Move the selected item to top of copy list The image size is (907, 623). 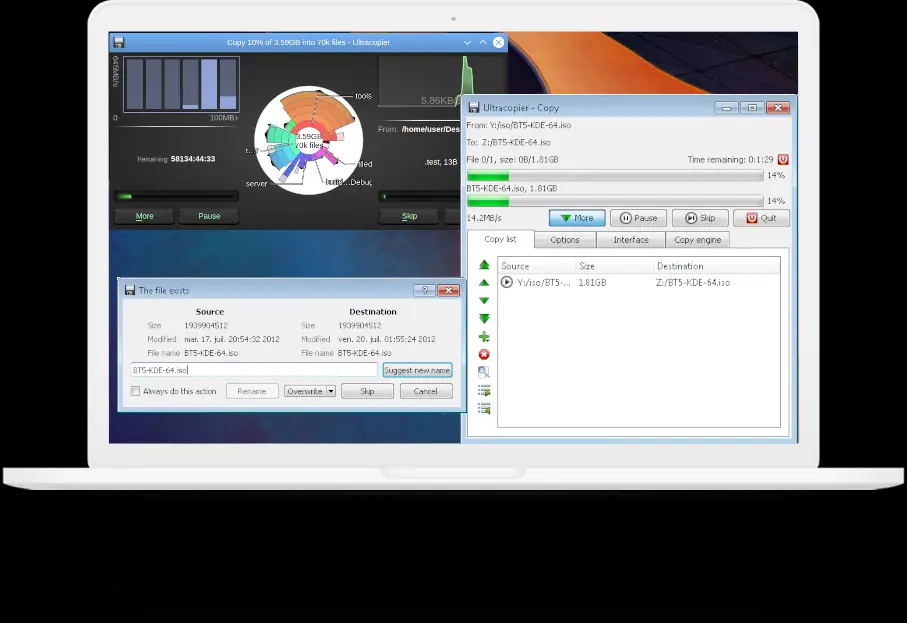[484, 265]
